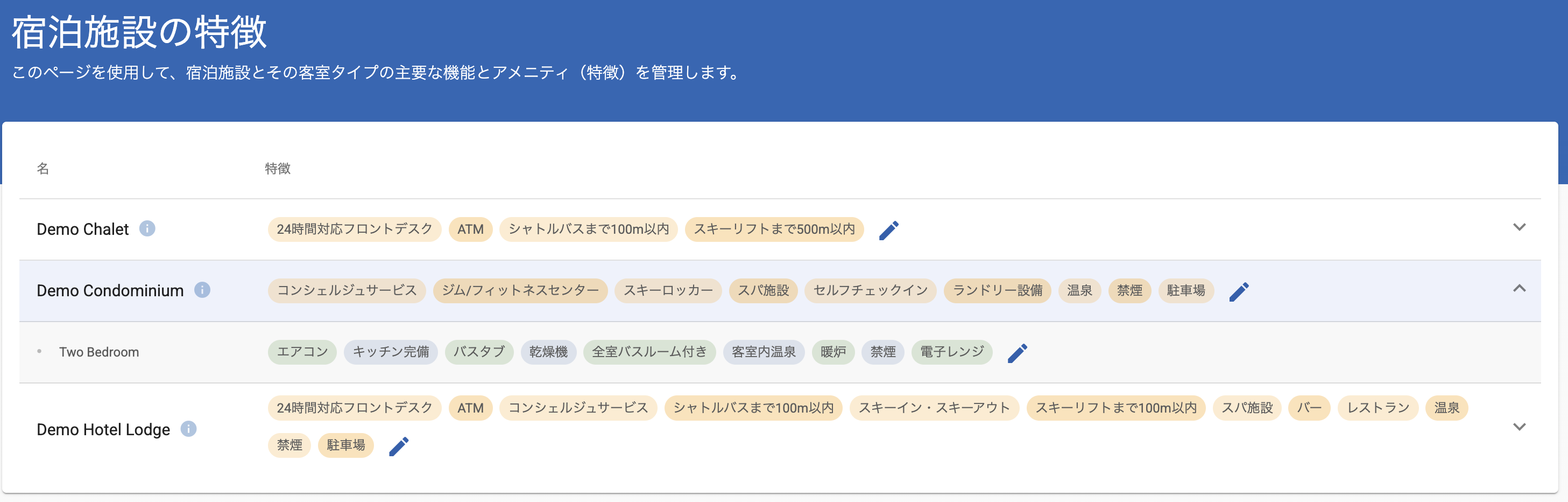Click the 特徴 column header

click(x=278, y=169)
